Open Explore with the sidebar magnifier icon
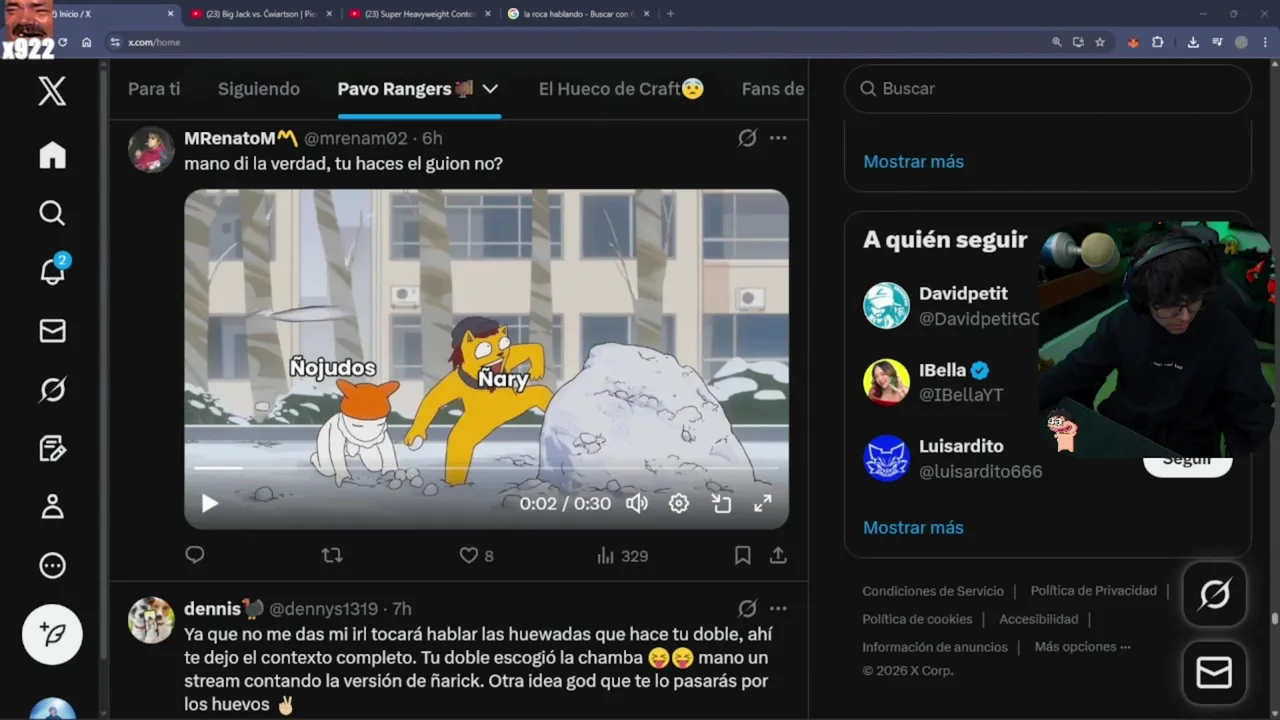The width and height of the screenshot is (1280, 720). tap(52, 213)
